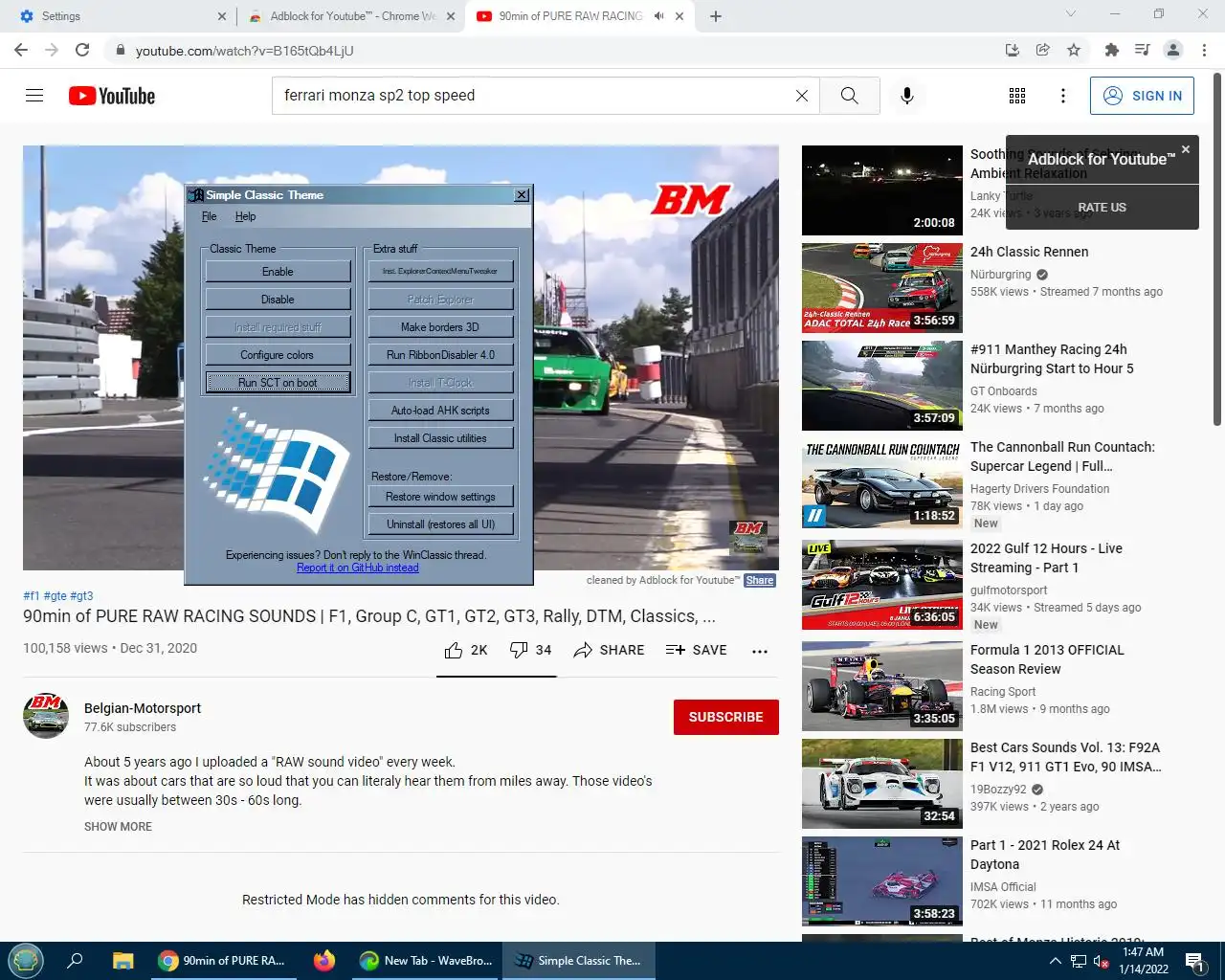
Task: Reload the current page
Action: click(82, 50)
